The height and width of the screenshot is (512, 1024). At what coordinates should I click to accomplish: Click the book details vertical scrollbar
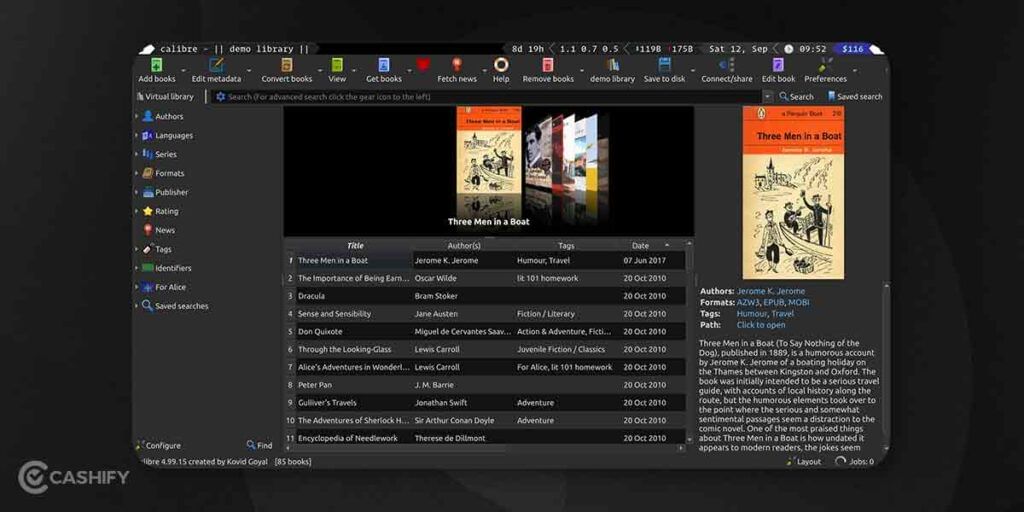pos(886,366)
